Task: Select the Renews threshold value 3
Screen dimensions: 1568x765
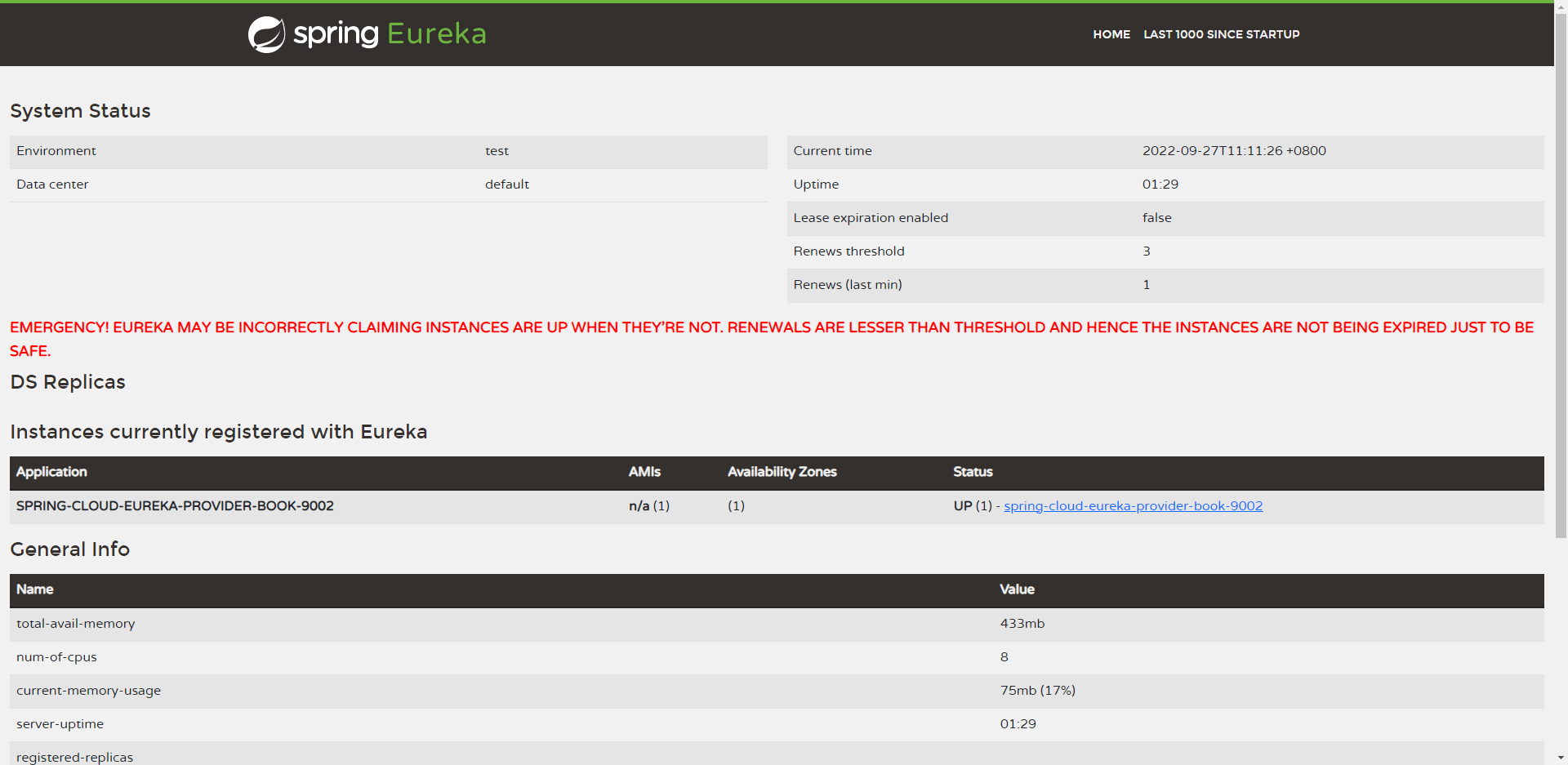Action: [1146, 251]
